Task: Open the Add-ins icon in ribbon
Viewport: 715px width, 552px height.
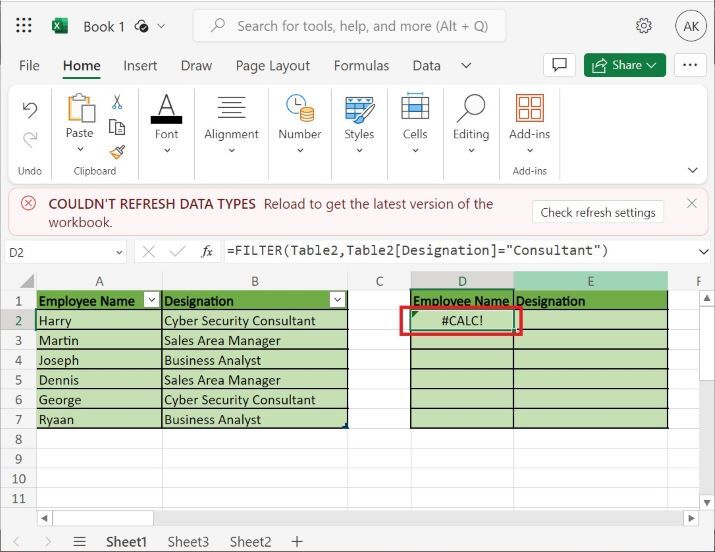Action: click(529, 108)
